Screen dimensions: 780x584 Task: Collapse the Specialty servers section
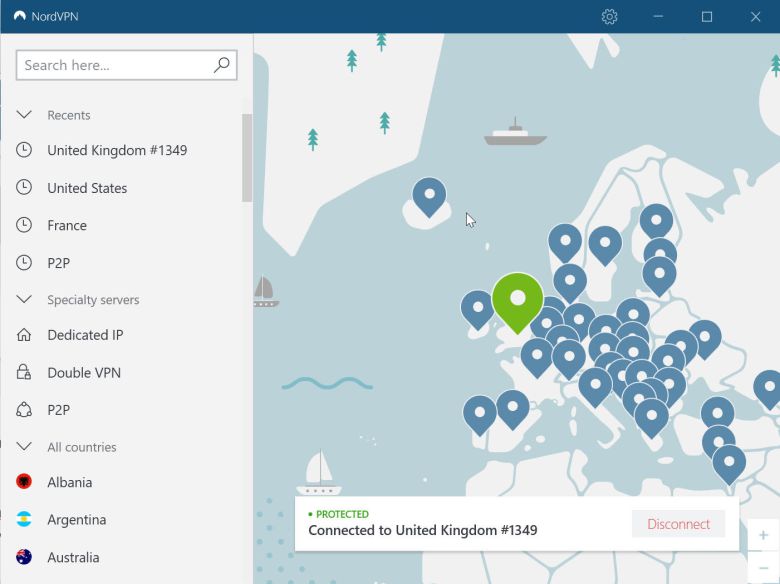[24, 300]
